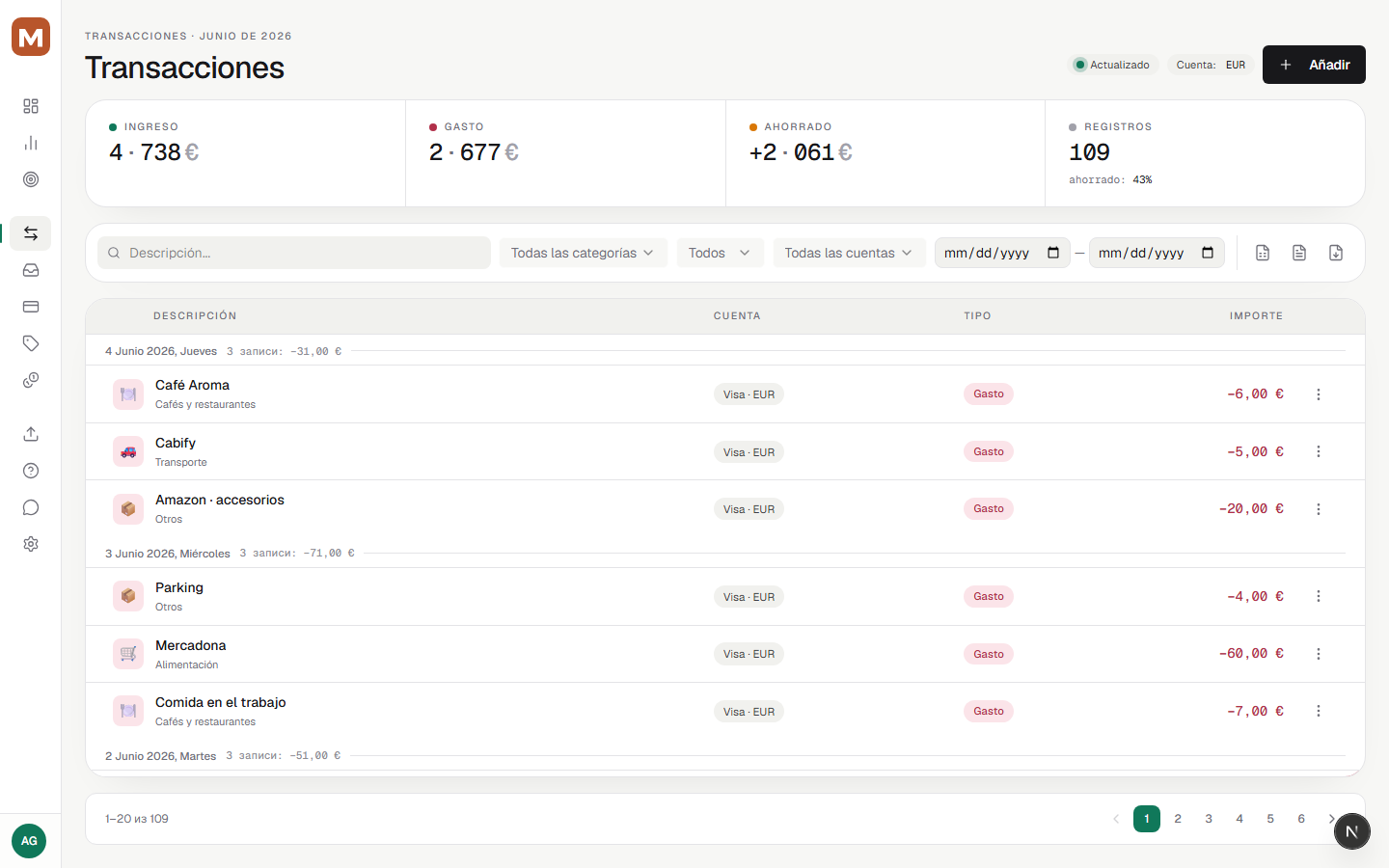Open the tags sidebar icon
This screenshot has height=868, width=1389.
tap(31, 343)
